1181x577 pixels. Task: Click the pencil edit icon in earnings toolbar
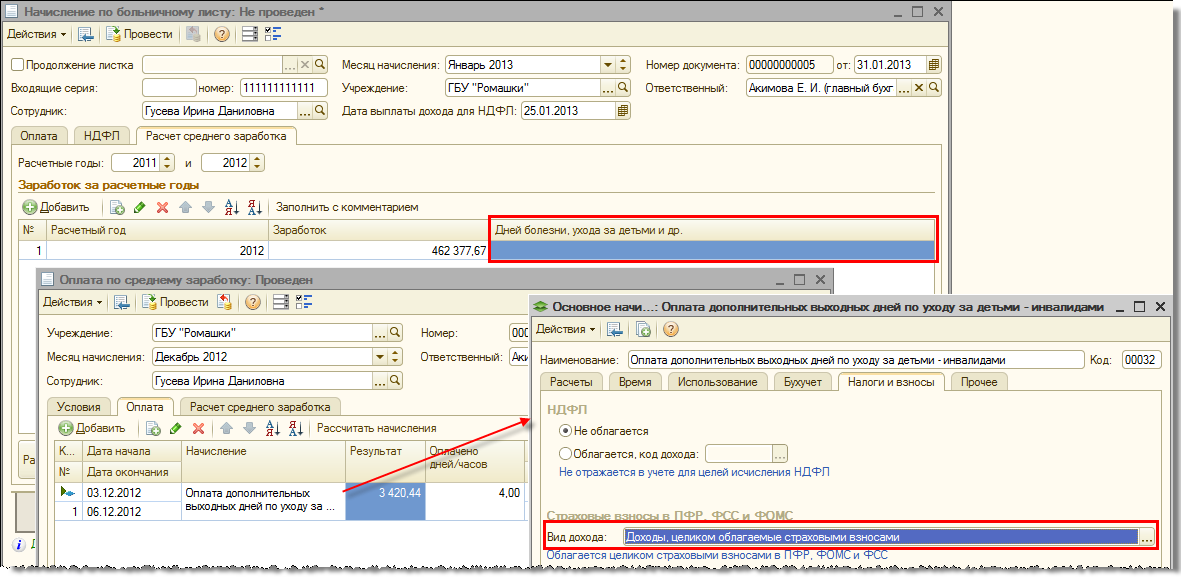140,207
